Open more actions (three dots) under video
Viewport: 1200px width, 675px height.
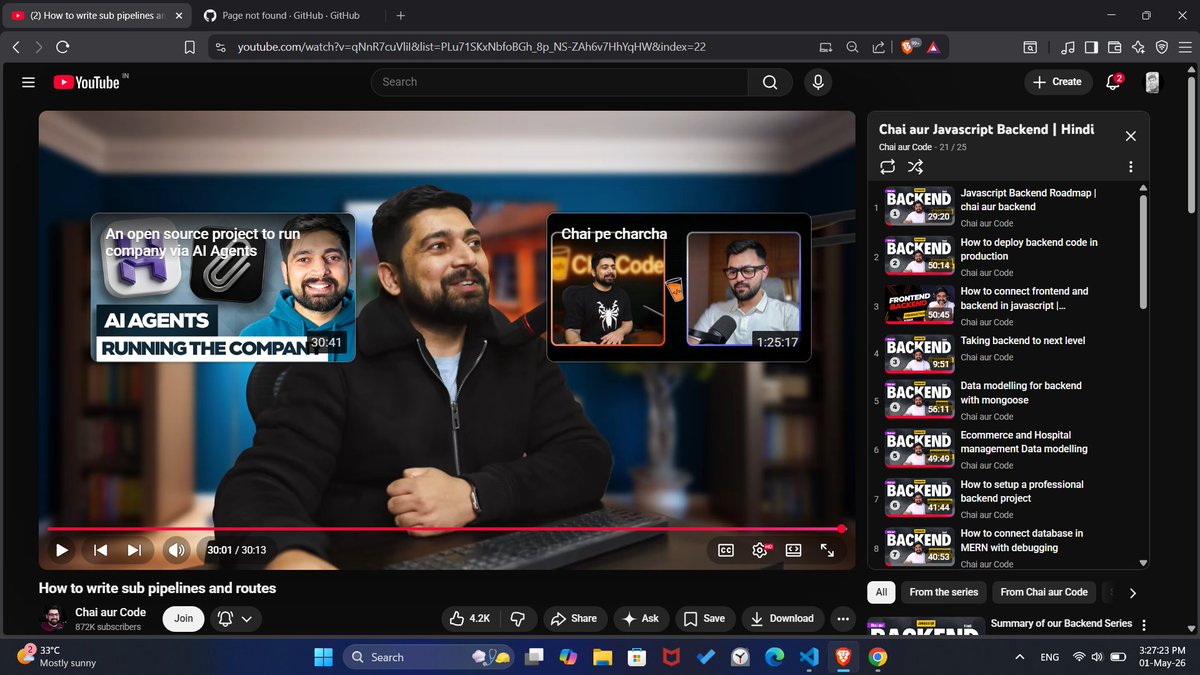tap(843, 618)
